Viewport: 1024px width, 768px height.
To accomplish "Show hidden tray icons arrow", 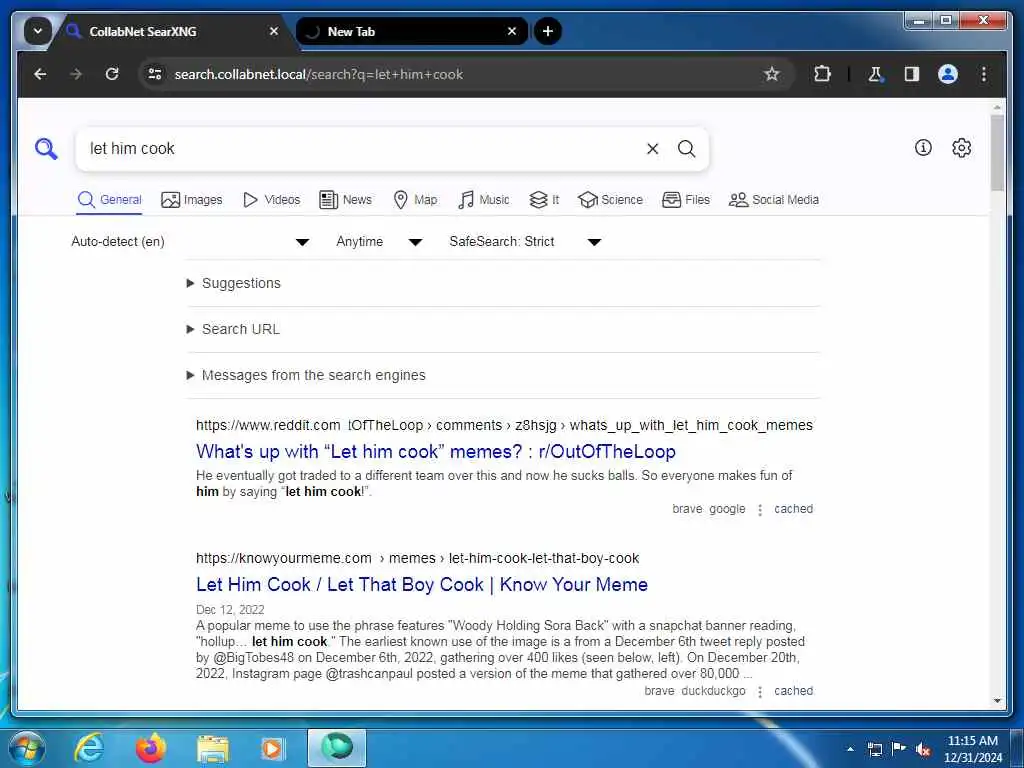I will (850, 749).
